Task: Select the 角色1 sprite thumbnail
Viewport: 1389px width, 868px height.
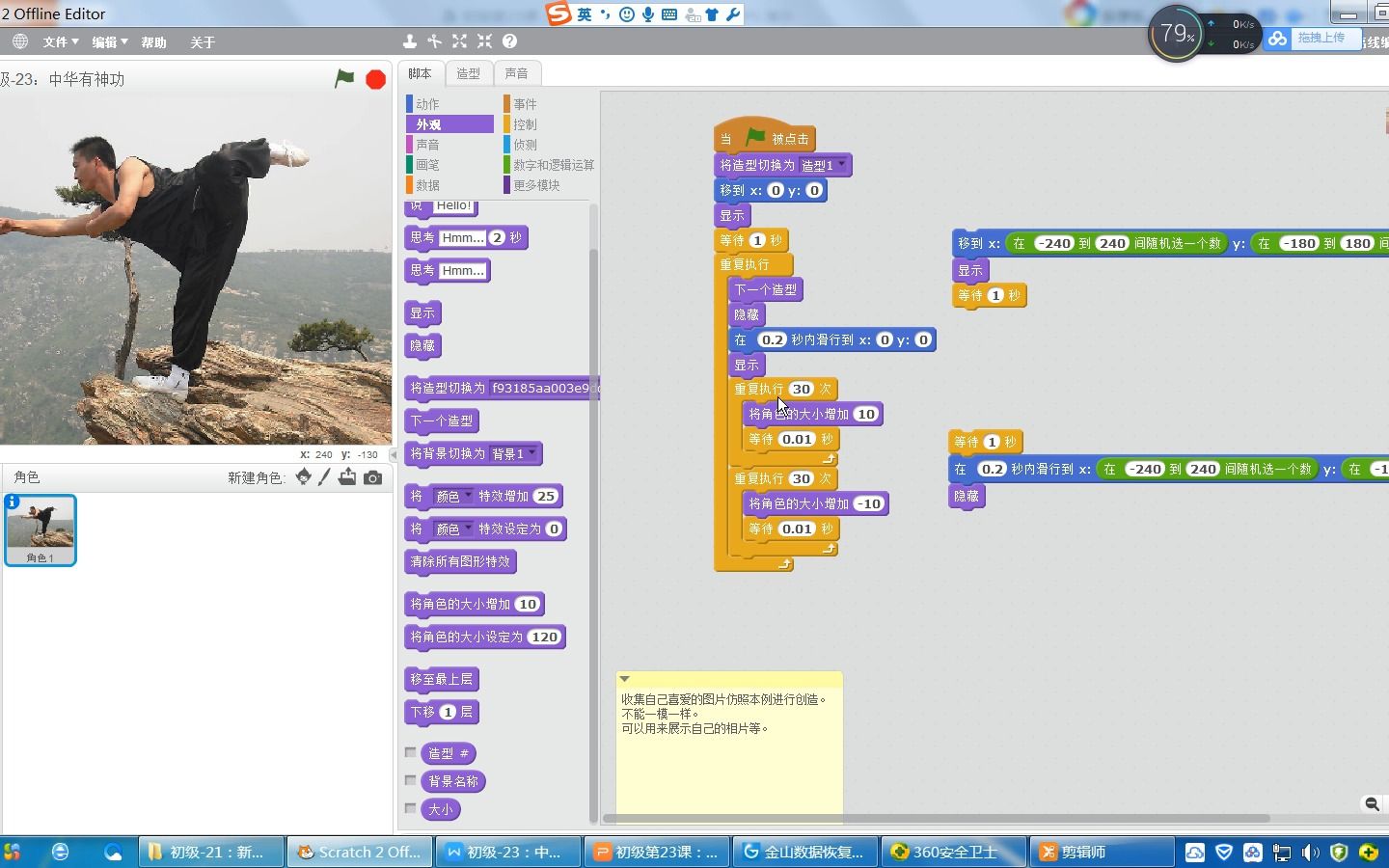Action: (41, 529)
